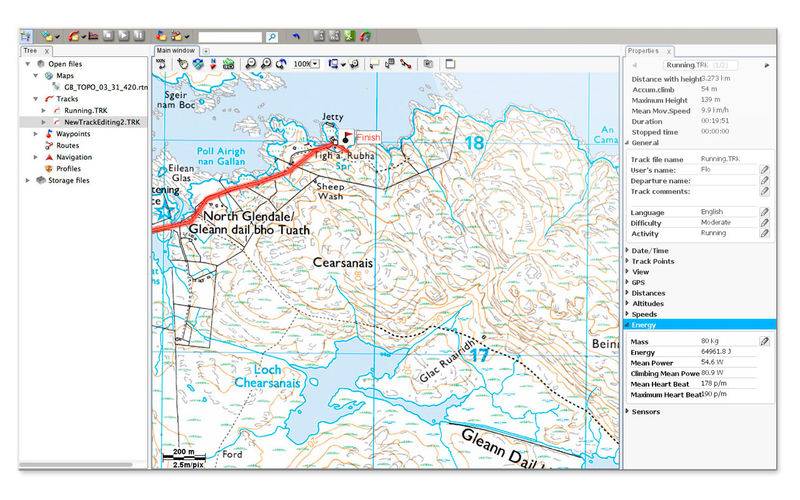The height and width of the screenshot is (500, 800).
Task: Click the red Finish flag label on map
Action: tap(368, 136)
